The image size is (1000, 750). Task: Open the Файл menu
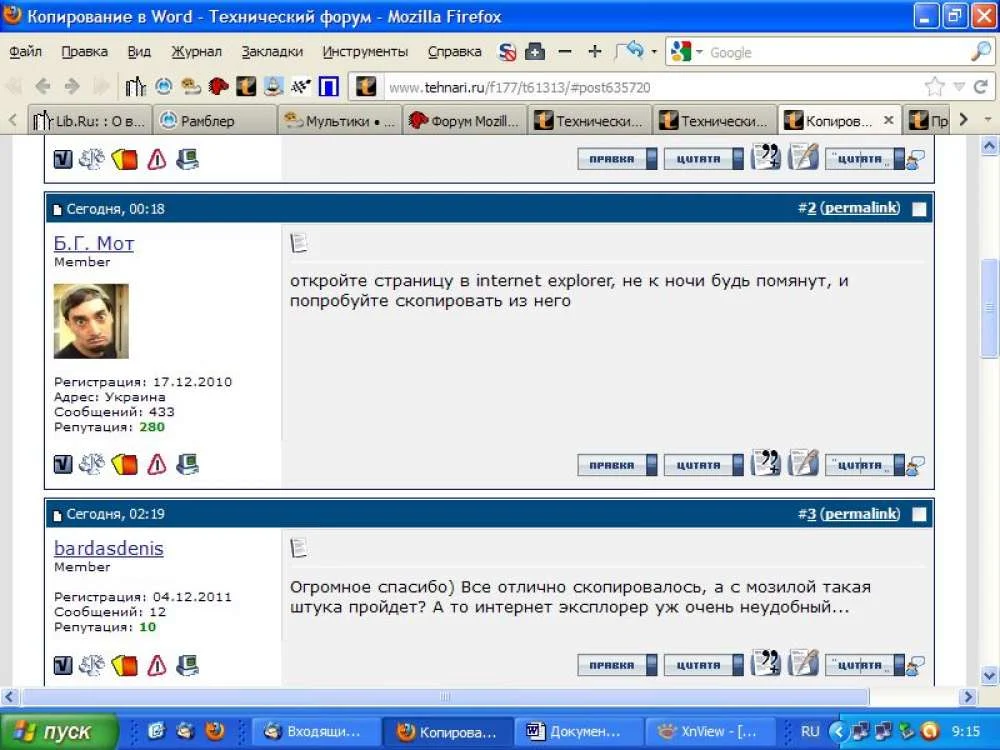[26, 52]
